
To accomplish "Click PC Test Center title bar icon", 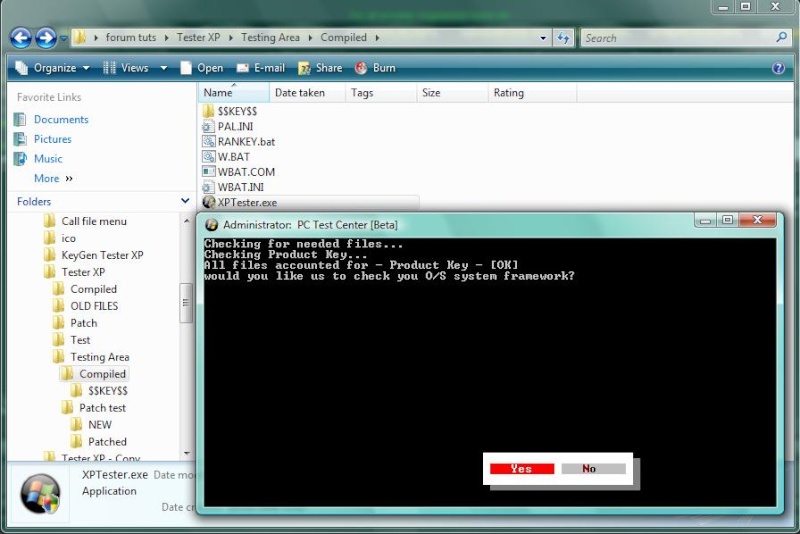I will click(x=211, y=225).
